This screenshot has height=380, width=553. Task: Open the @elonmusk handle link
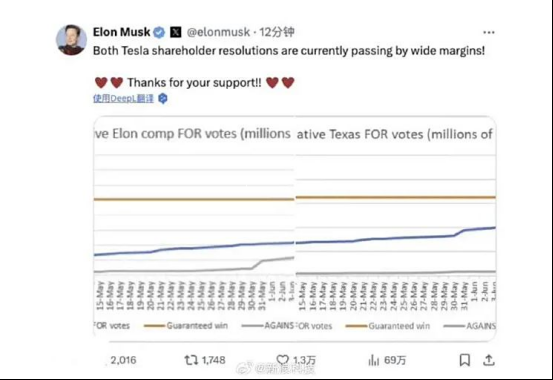[x=218, y=32]
